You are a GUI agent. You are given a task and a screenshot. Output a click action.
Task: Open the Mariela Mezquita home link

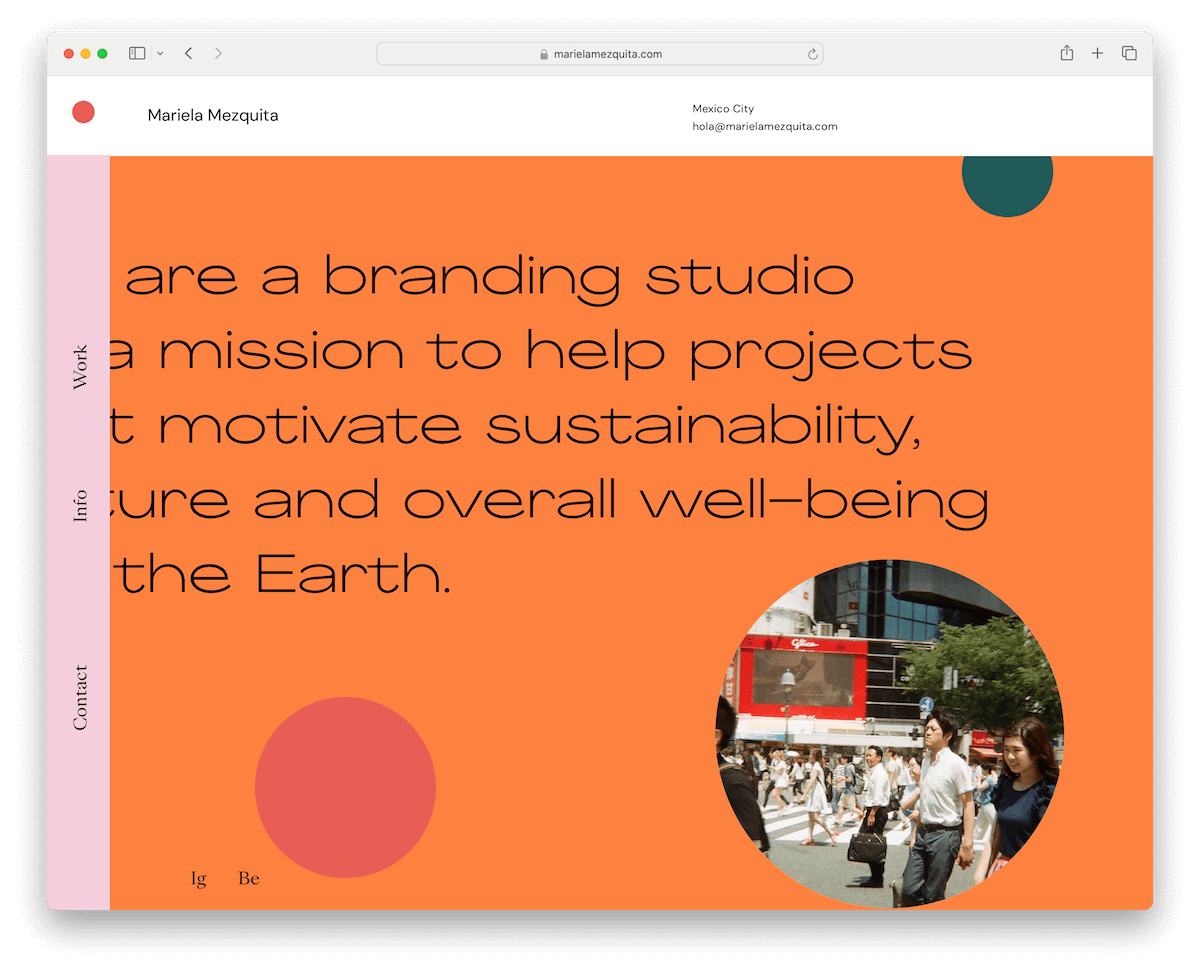(213, 115)
